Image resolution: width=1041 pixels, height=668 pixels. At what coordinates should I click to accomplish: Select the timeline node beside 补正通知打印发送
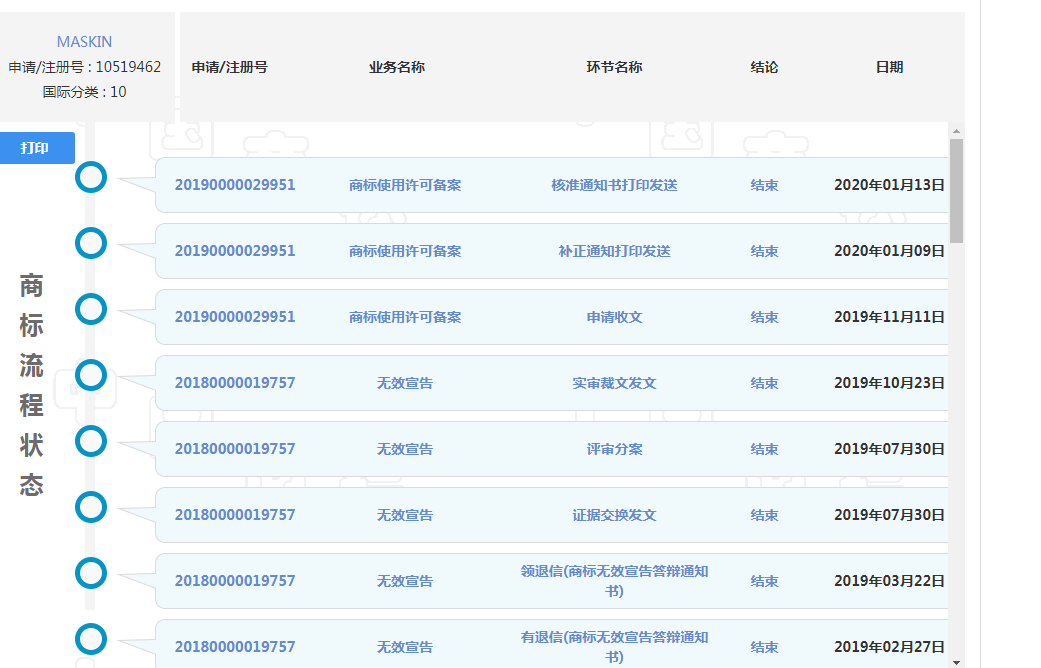91,243
